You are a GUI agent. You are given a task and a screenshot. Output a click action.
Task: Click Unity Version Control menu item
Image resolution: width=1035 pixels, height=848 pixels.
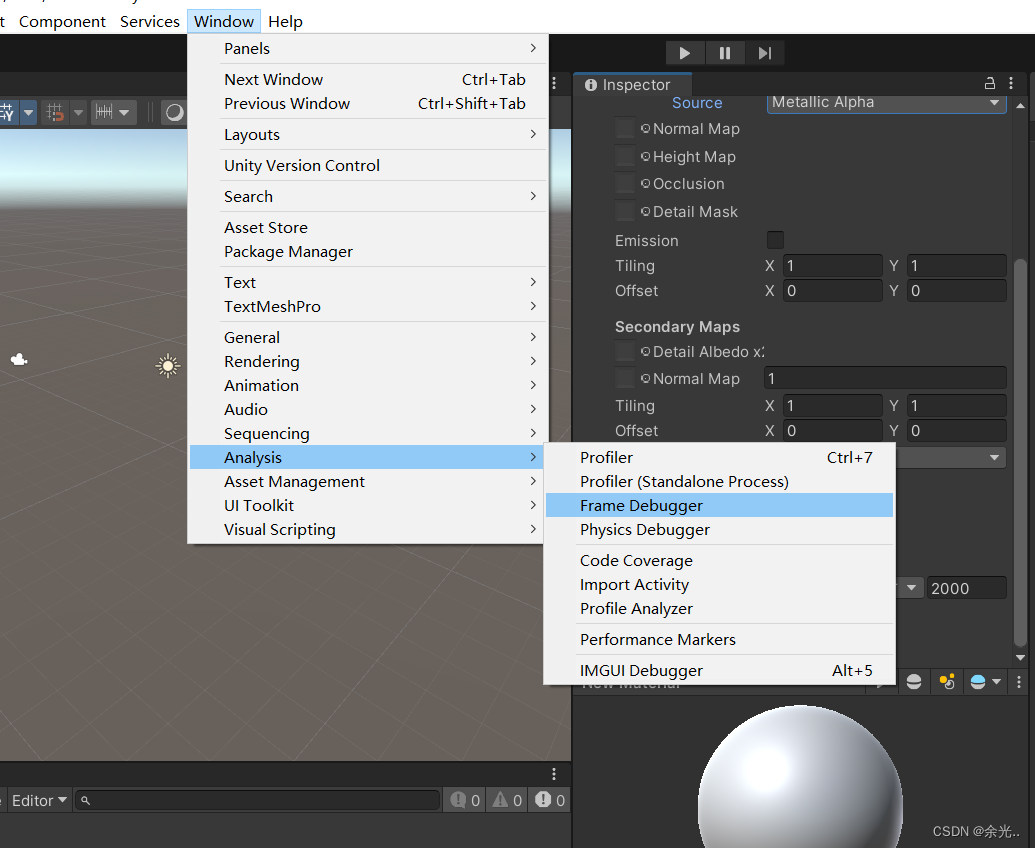370,166
